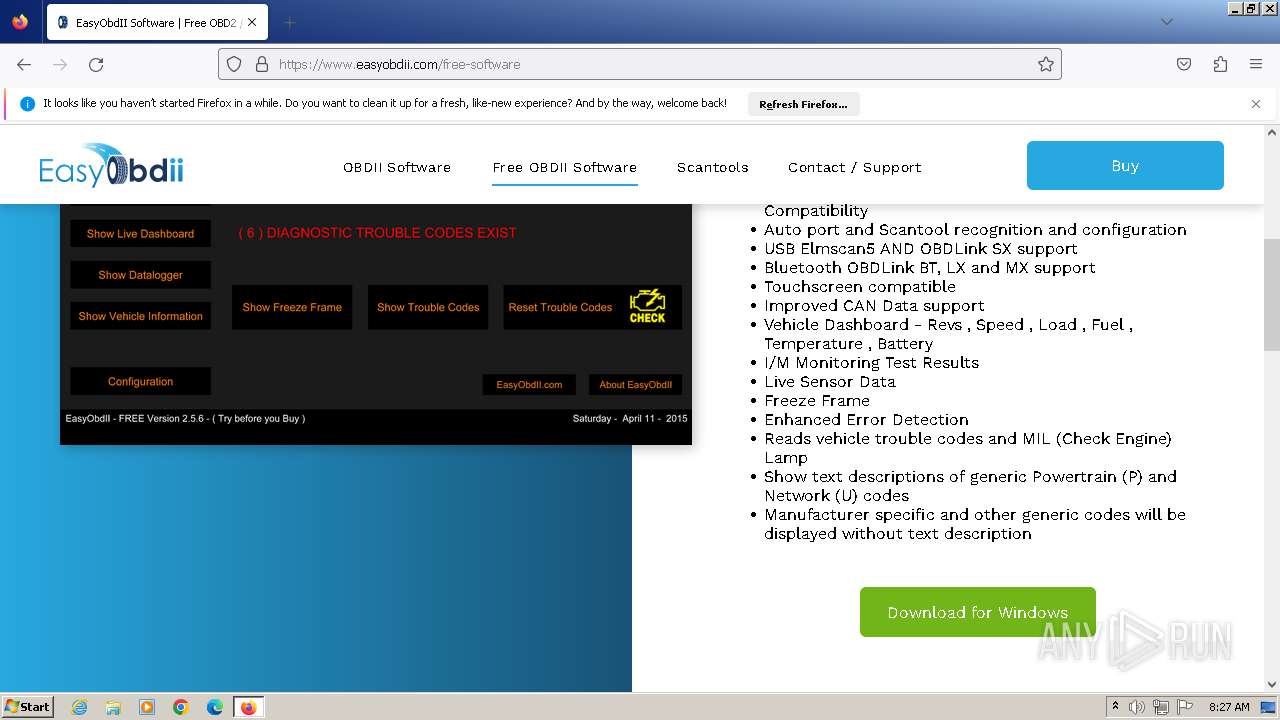Image resolution: width=1280 pixels, height=720 pixels.
Task: Open the extensions puzzle icon
Action: (1220, 64)
